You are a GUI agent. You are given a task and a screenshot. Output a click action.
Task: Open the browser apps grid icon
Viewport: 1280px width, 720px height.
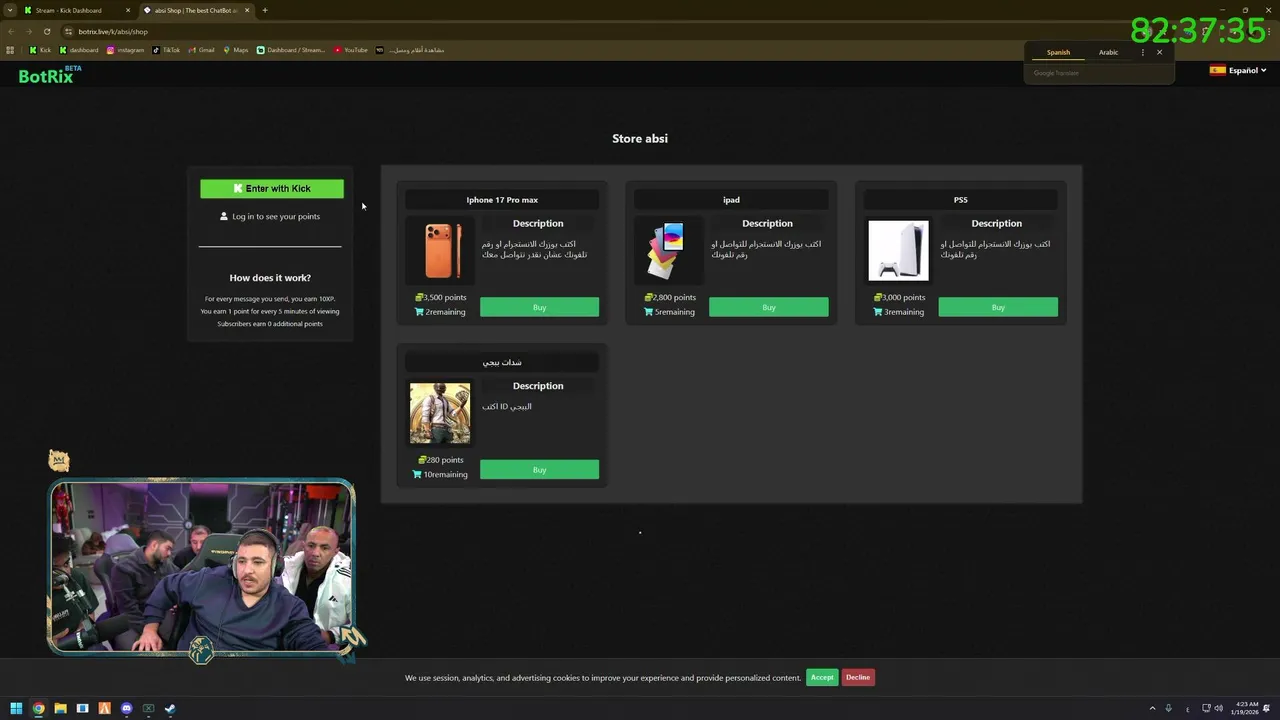pyautogui.click(x=10, y=50)
